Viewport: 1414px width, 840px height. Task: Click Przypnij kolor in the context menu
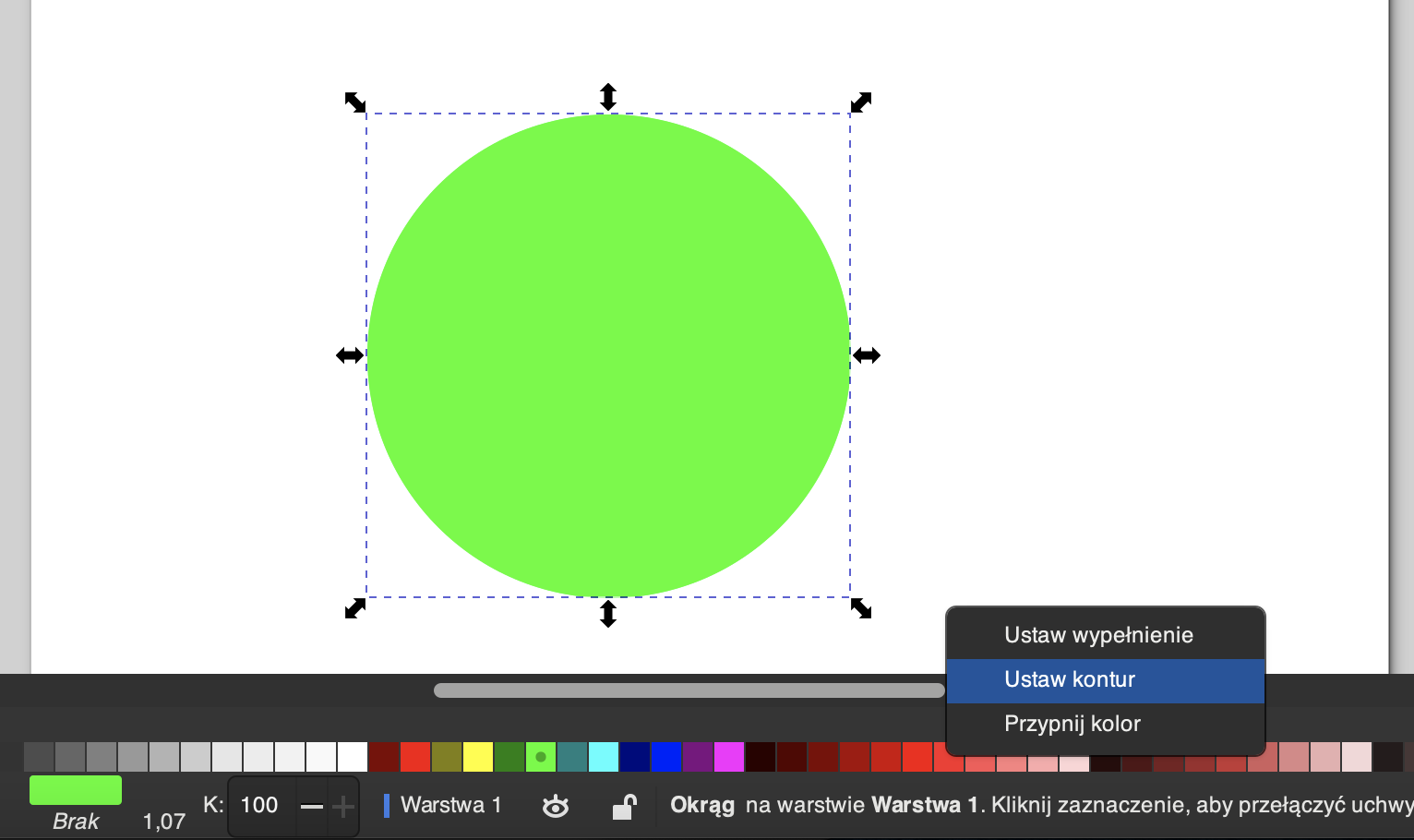click(x=1072, y=724)
